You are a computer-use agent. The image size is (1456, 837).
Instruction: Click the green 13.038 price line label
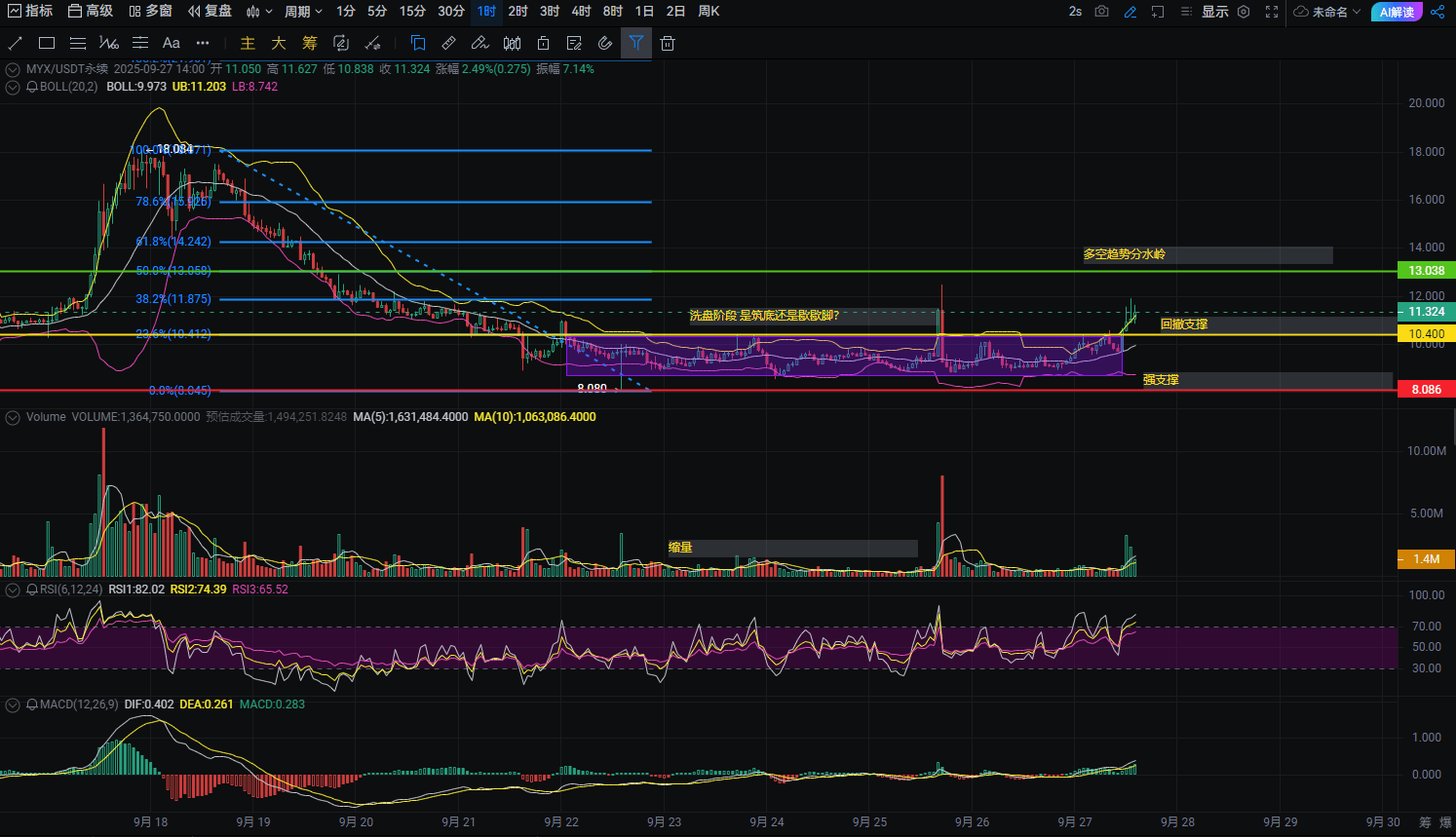coord(1426,271)
